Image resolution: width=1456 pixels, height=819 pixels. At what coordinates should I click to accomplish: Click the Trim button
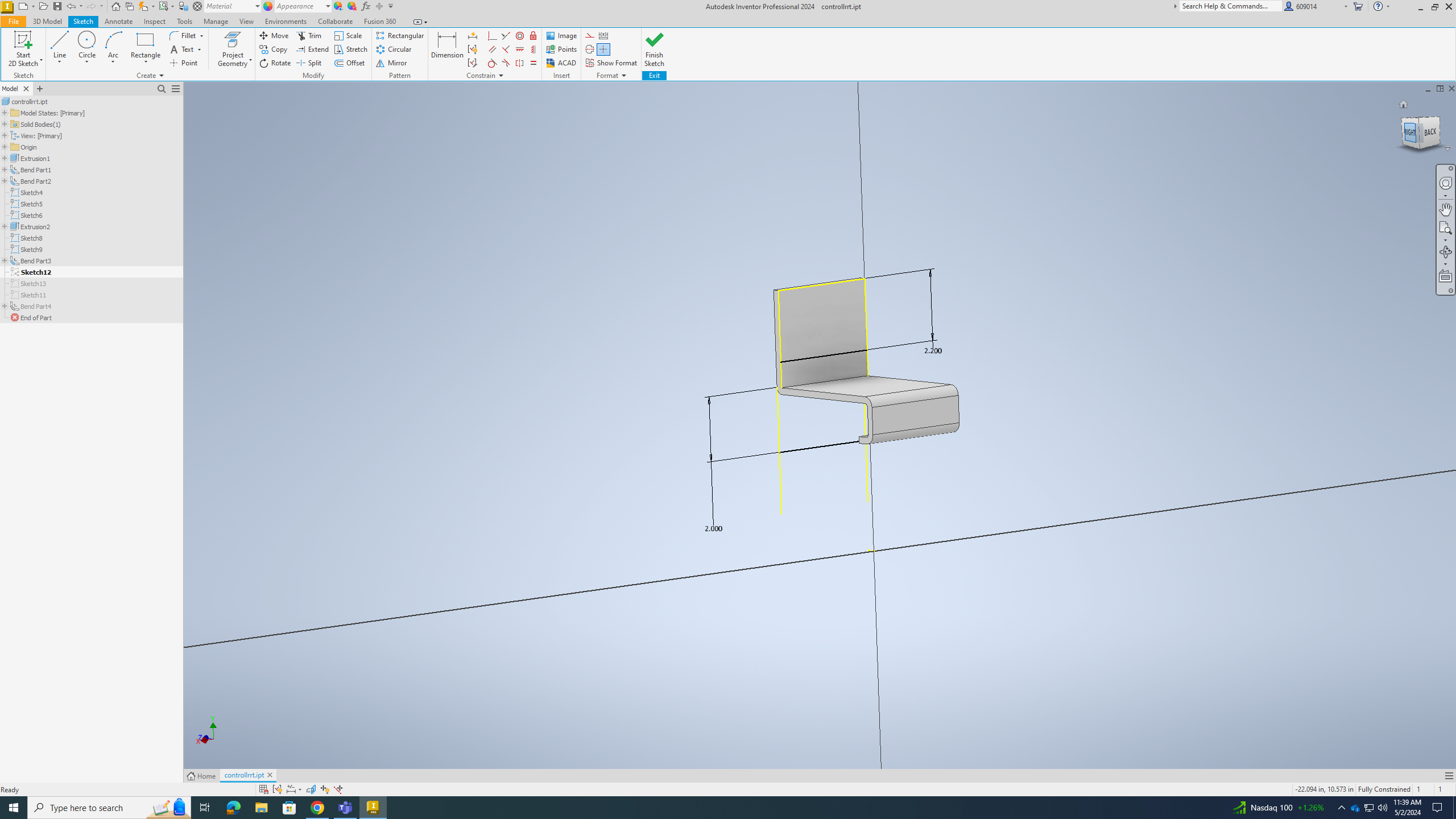tap(309, 36)
